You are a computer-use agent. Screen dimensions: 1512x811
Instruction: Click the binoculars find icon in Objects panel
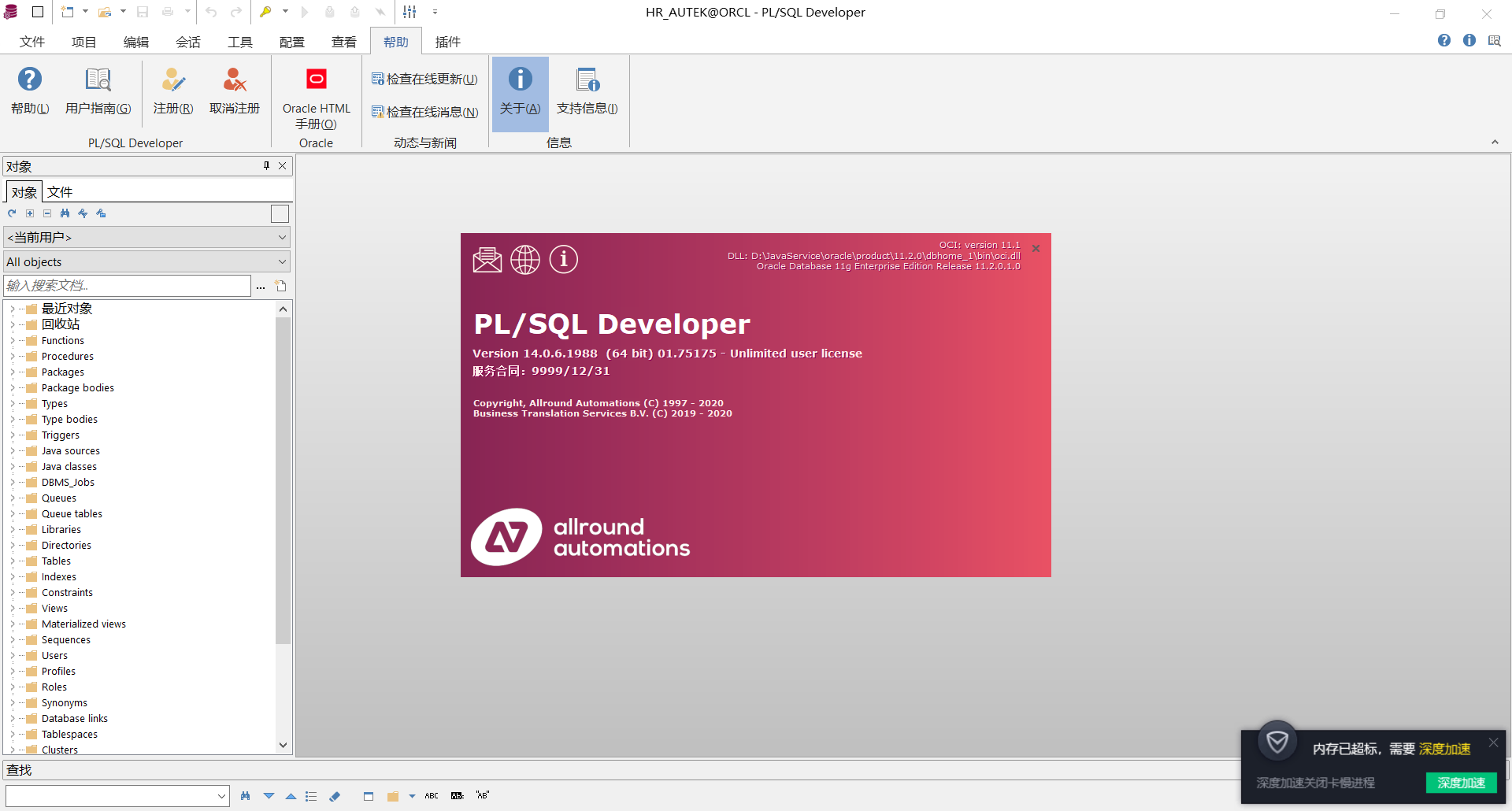65,213
